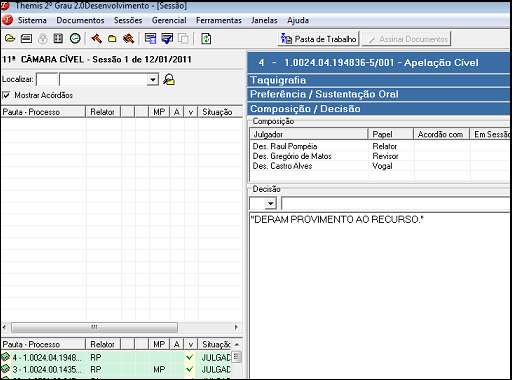Click the Pasta de Trabalho button
512x380 pixels.
(x=318, y=39)
